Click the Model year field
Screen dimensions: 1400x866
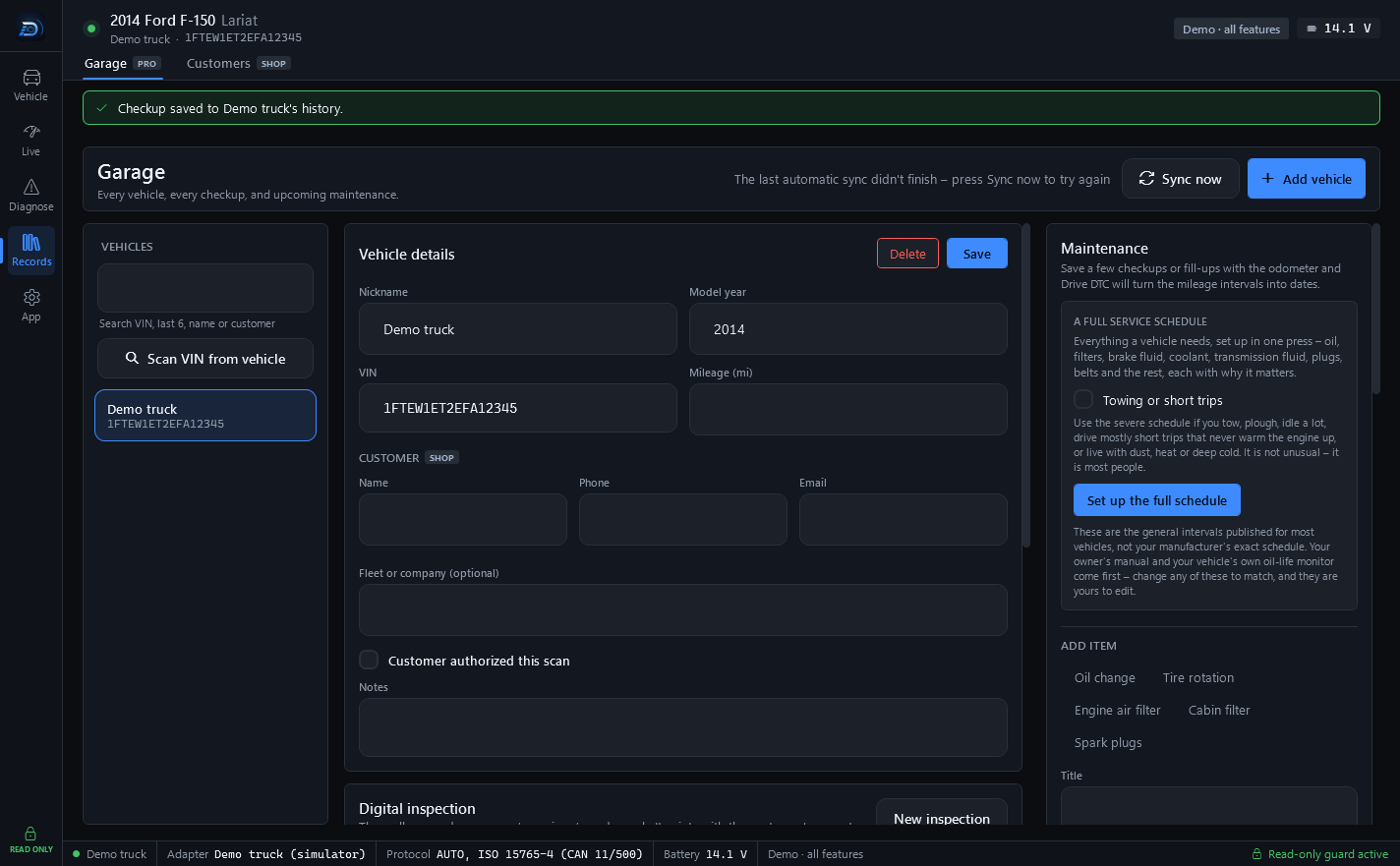click(x=848, y=329)
